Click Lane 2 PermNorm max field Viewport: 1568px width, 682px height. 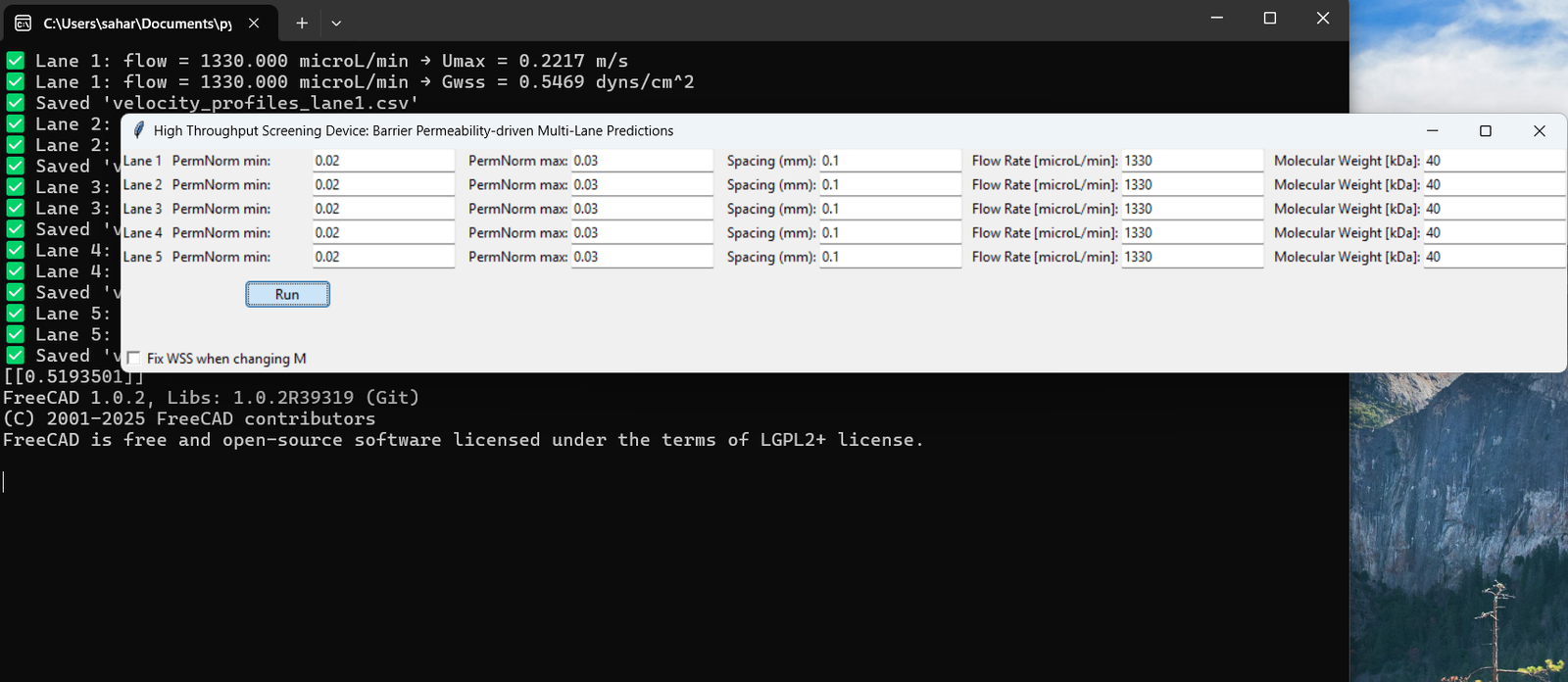641,185
